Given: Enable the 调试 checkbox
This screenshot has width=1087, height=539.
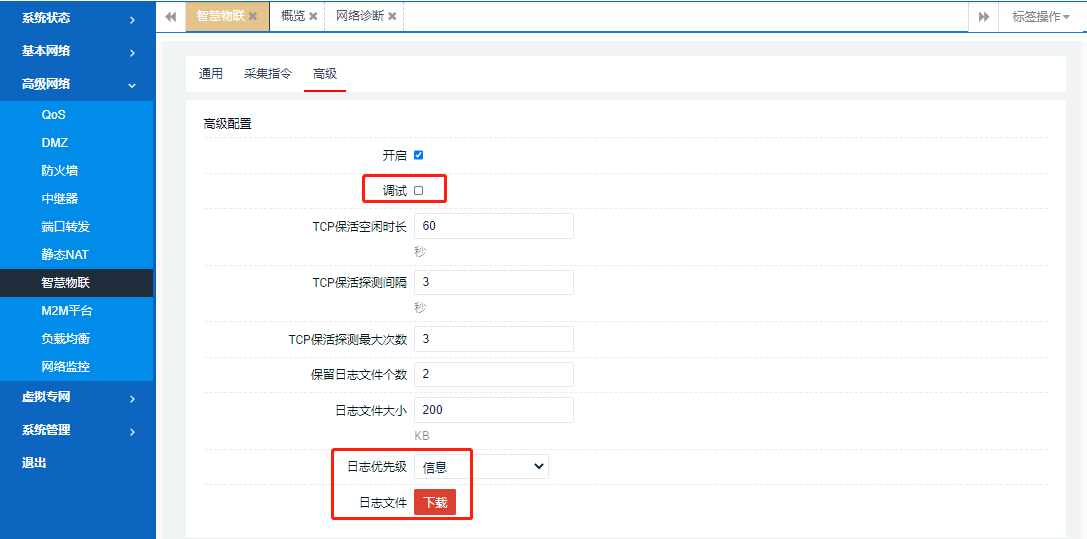Looking at the screenshot, I should pos(418,190).
